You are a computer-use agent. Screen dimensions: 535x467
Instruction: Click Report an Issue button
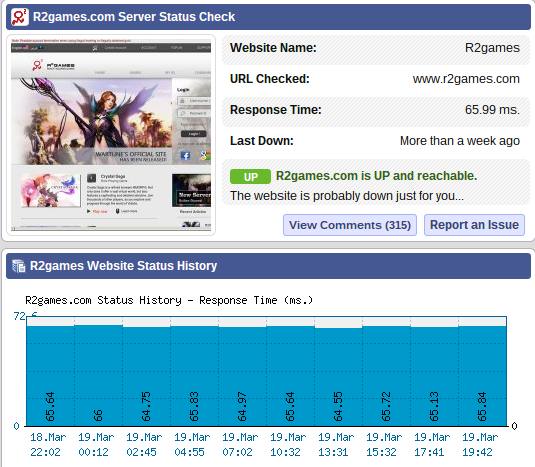tap(474, 225)
